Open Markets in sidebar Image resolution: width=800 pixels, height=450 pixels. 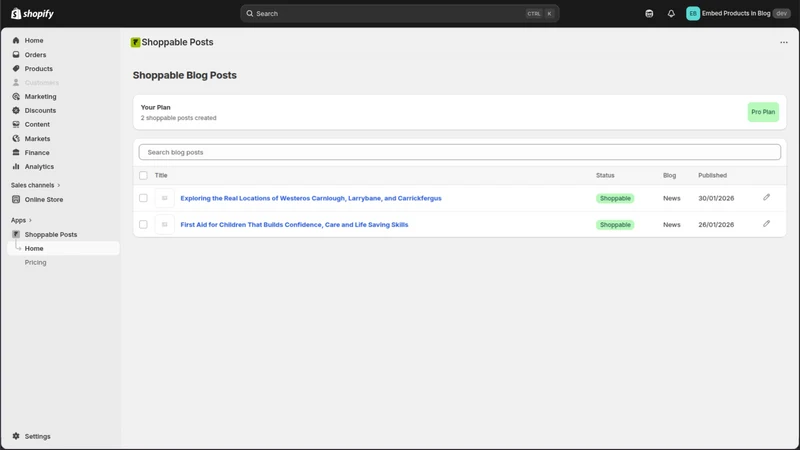pyautogui.click(x=37, y=138)
